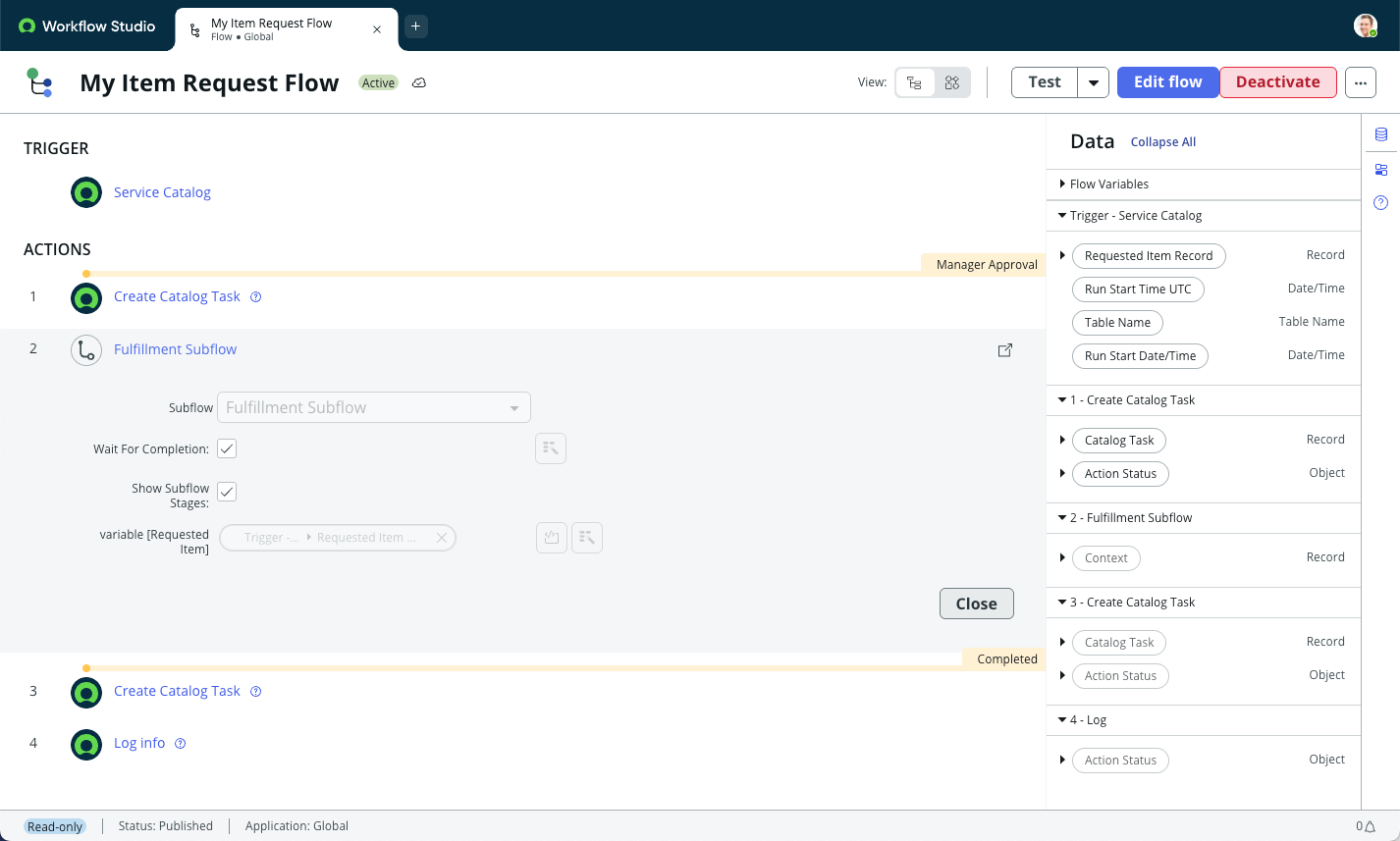
Task: Toggle the Wait For Completion checkbox
Action: 227,448
